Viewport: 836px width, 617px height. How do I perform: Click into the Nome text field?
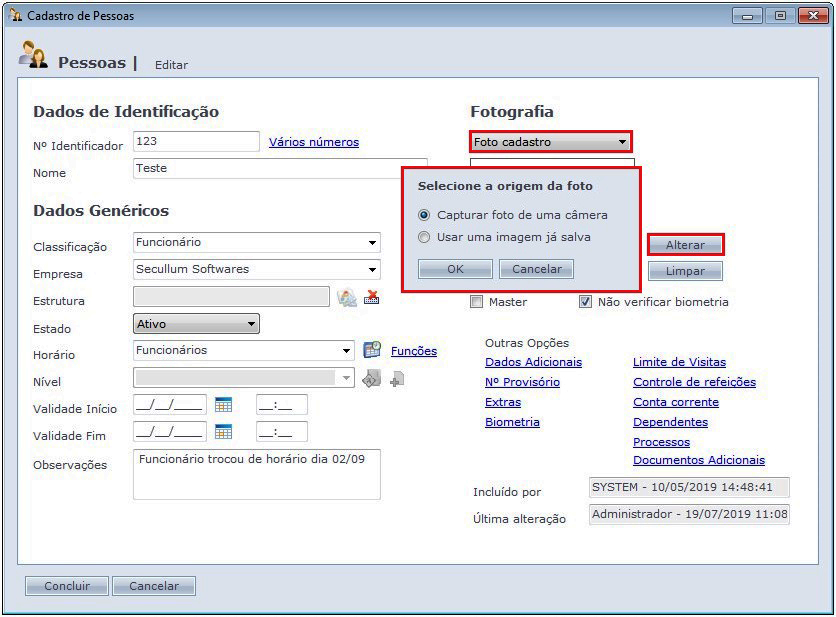click(280, 169)
